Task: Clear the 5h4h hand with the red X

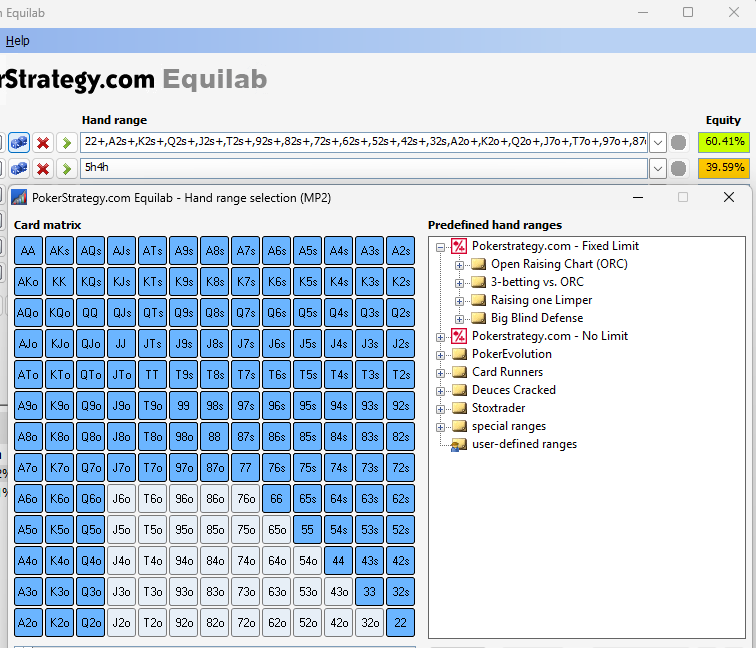Action: tap(43, 169)
